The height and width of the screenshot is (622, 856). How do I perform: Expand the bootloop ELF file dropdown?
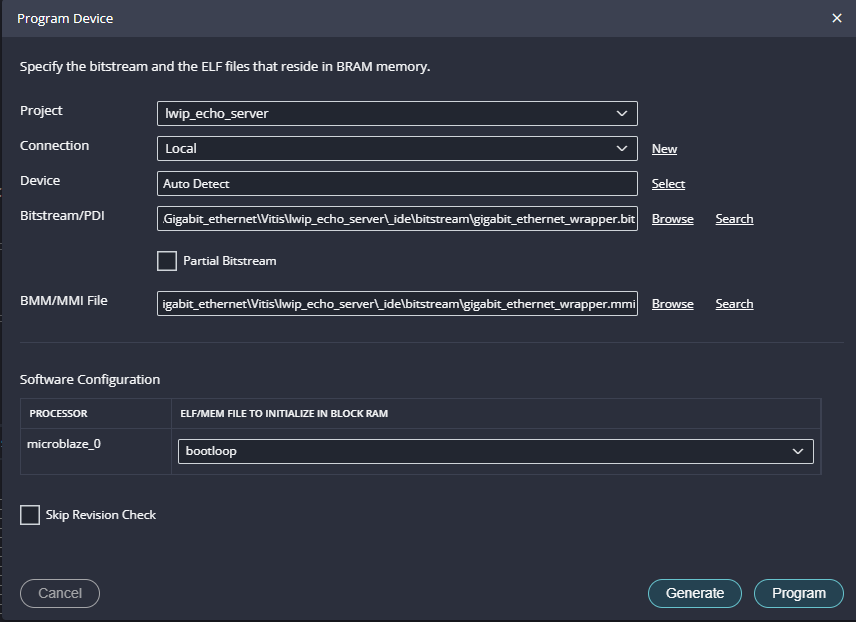797,451
